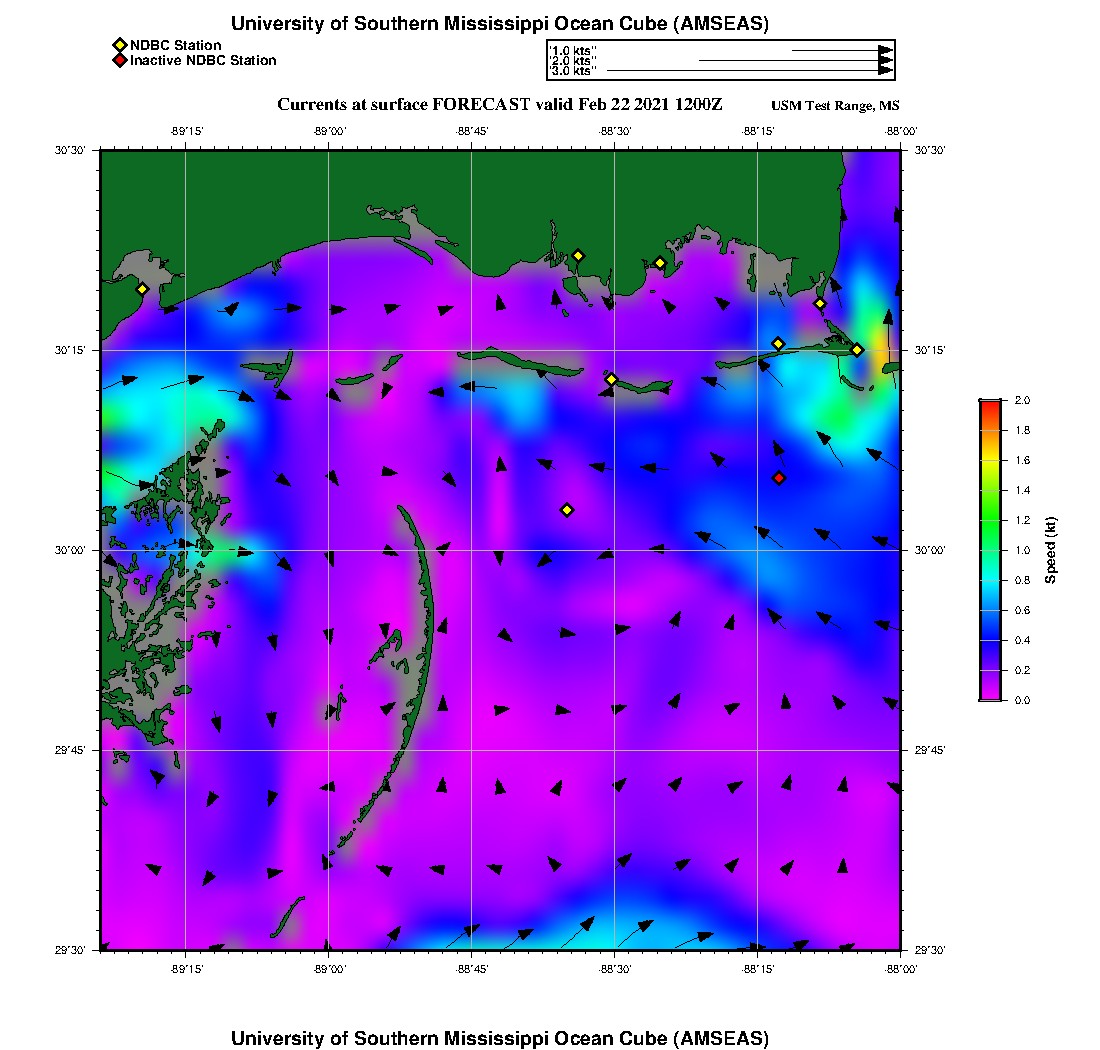Click the yellow diamond beside NDBC Station legend
The width and height of the screenshot is (1100, 1050).
tap(119, 45)
